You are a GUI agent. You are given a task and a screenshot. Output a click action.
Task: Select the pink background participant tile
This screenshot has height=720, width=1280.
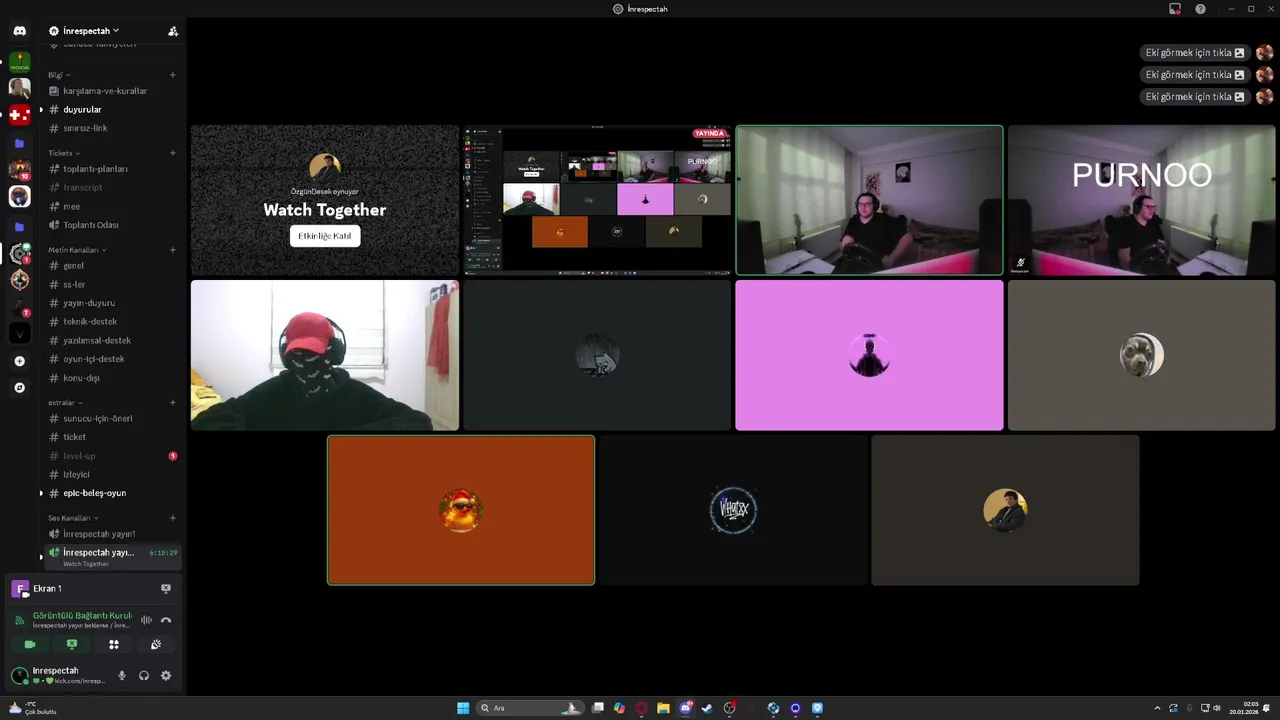[869, 355]
